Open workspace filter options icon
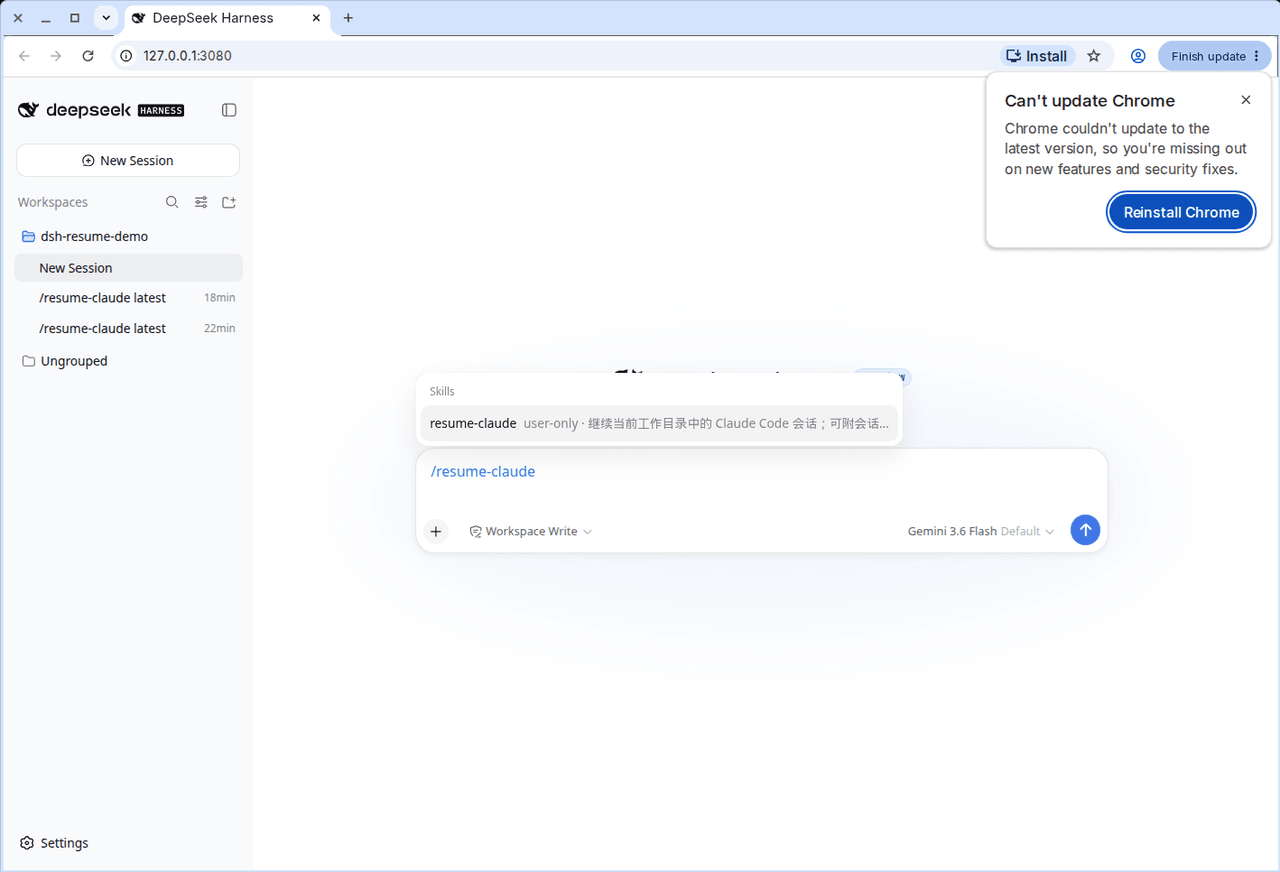1280x872 pixels. [x=201, y=202]
